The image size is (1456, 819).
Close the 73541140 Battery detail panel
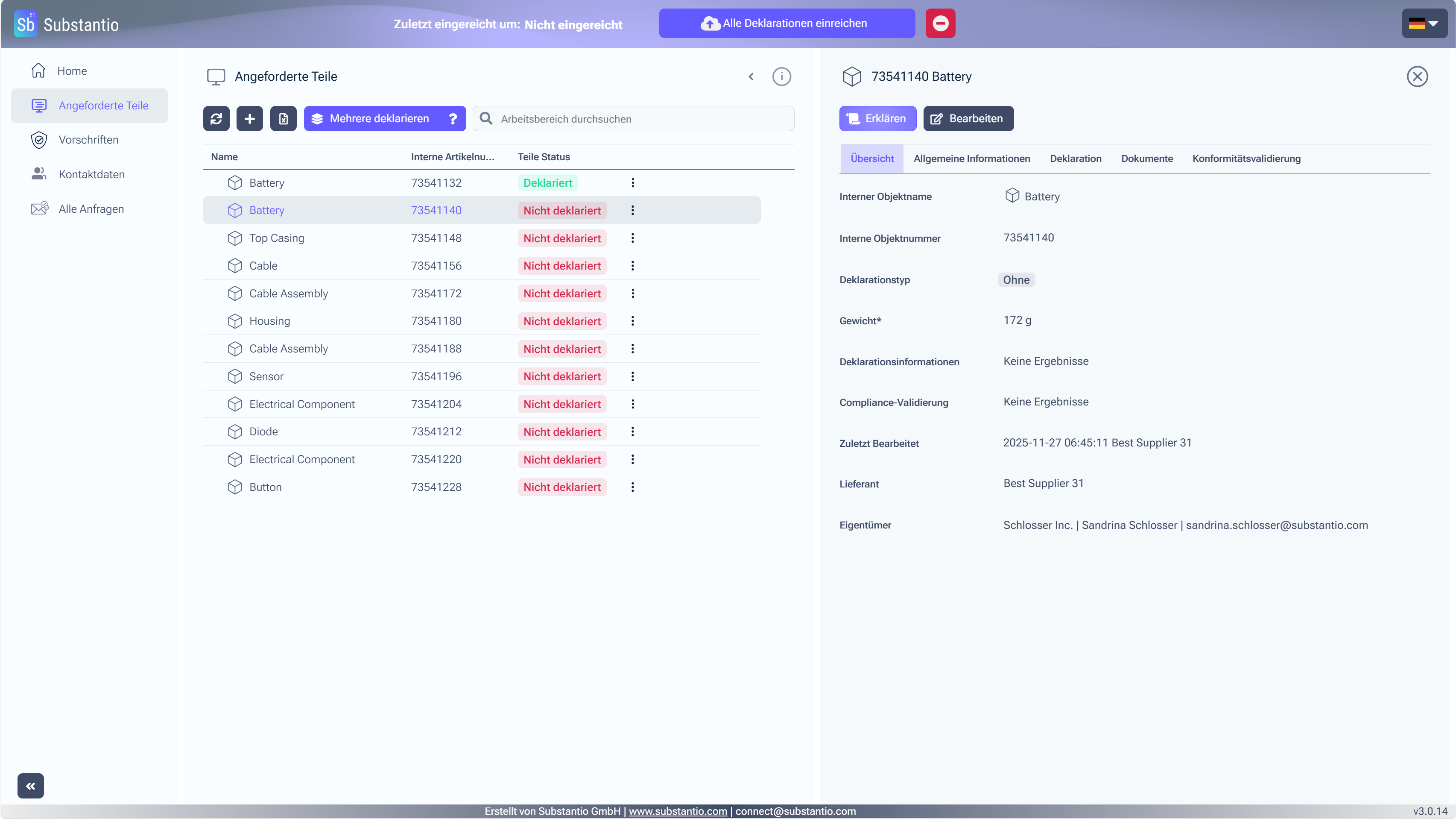(x=1416, y=76)
